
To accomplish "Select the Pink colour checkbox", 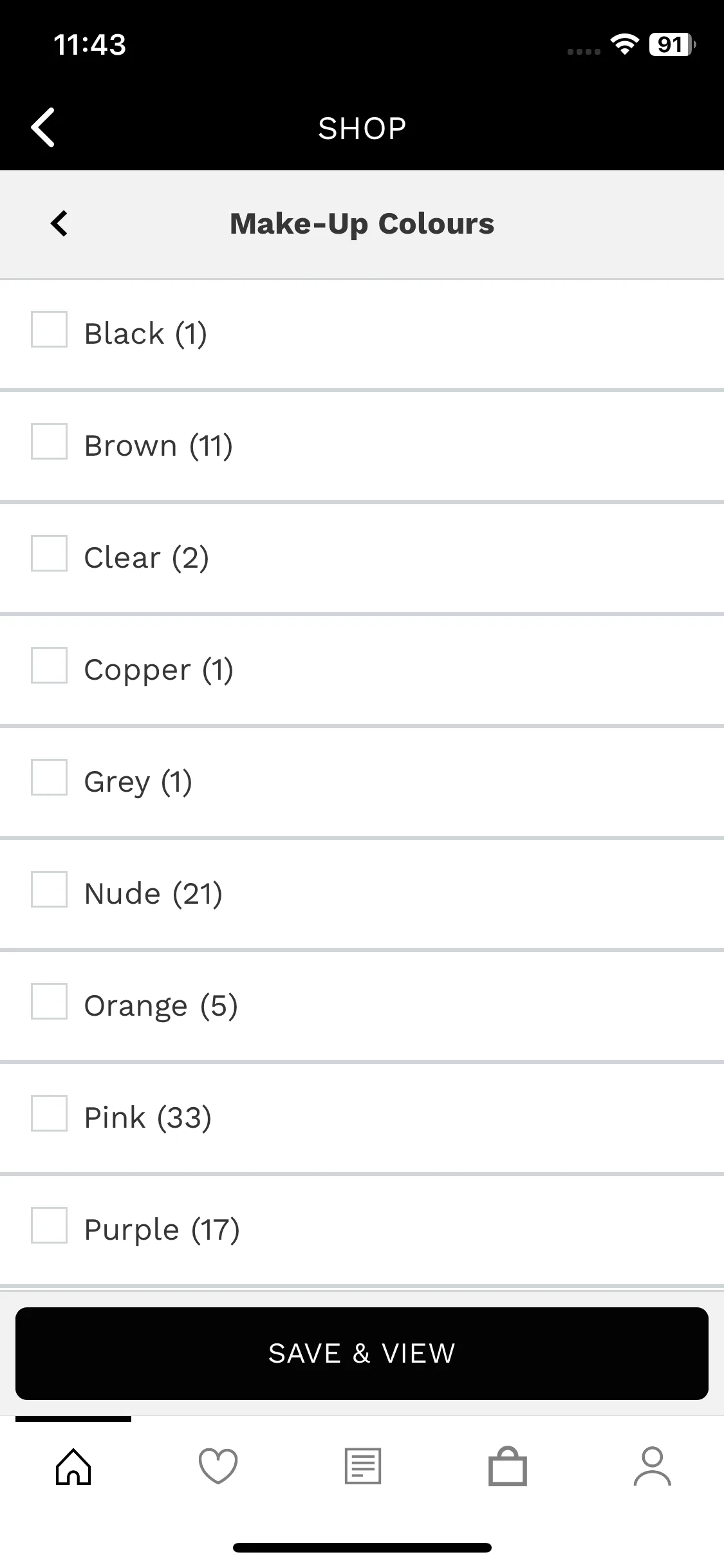I will tap(50, 1114).
